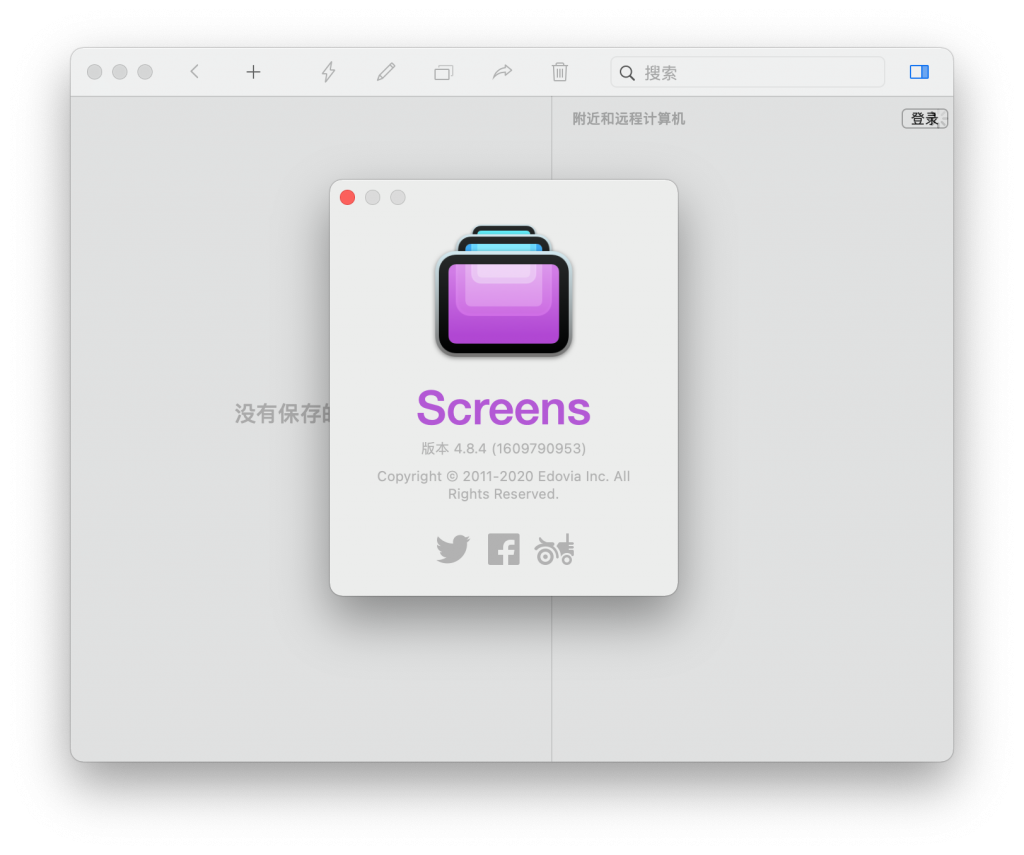Click the lightning bolt quick connect icon
Image resolution: width=1024 pixels, height=855 pixels.
coord(328,72)
